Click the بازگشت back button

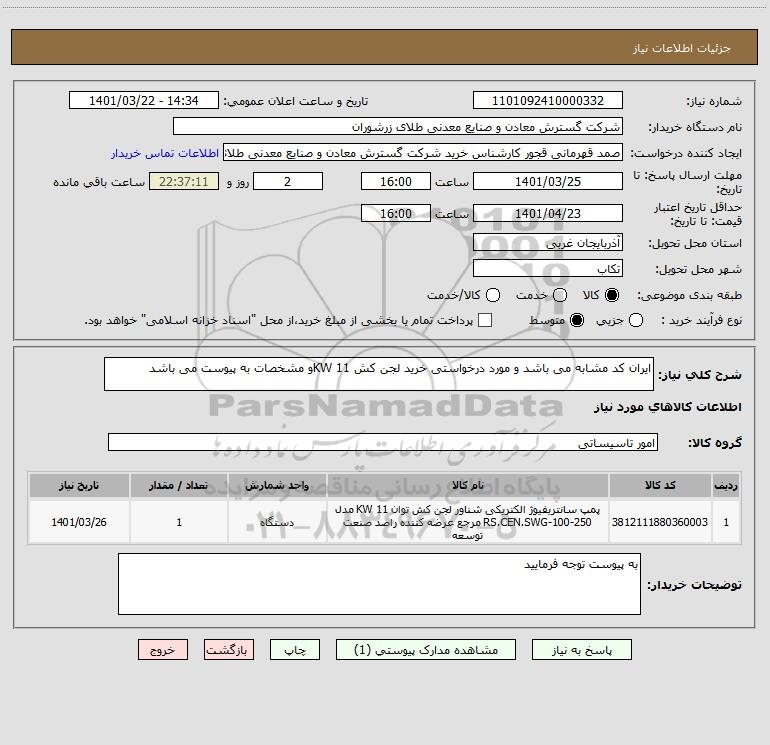229,650
